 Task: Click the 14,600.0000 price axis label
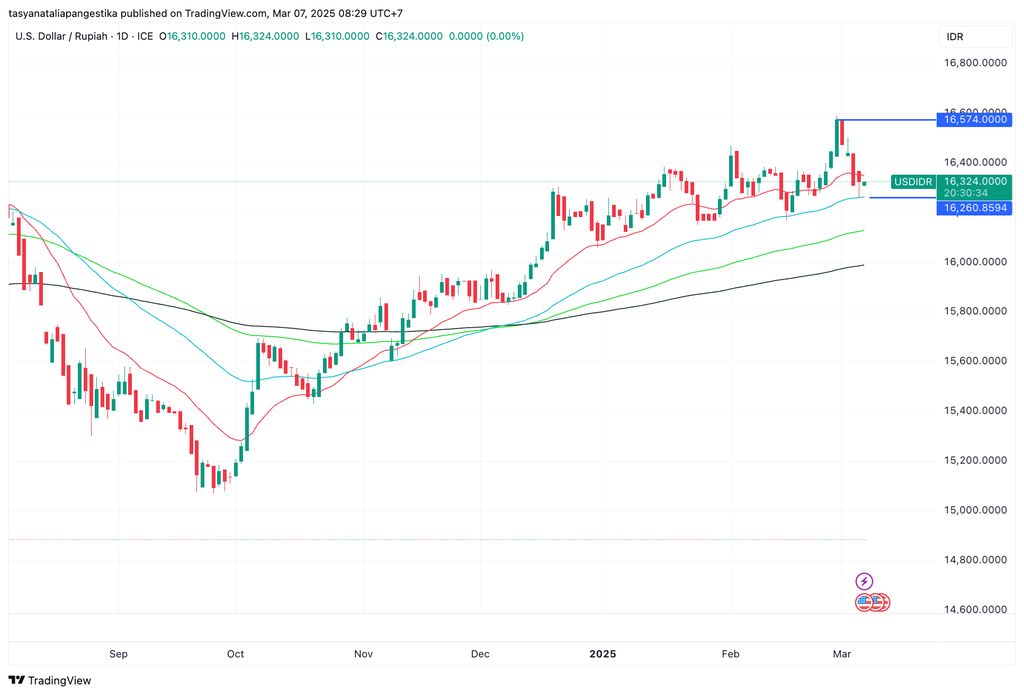coord(975,609)
